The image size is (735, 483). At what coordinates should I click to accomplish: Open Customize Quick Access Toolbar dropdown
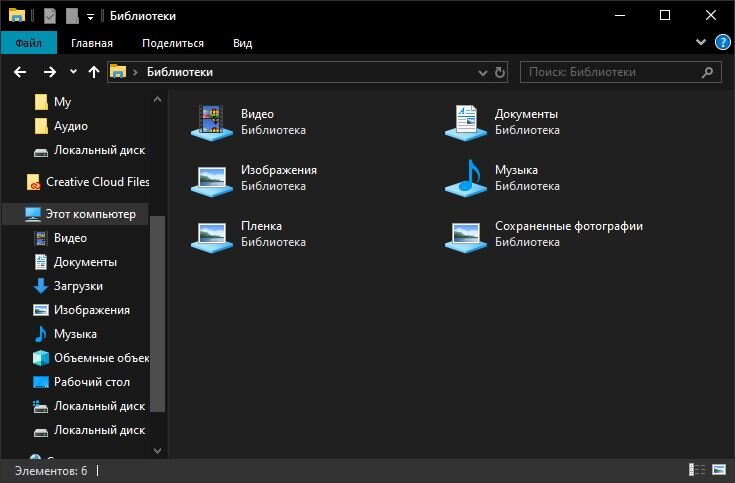pos(90,17)
